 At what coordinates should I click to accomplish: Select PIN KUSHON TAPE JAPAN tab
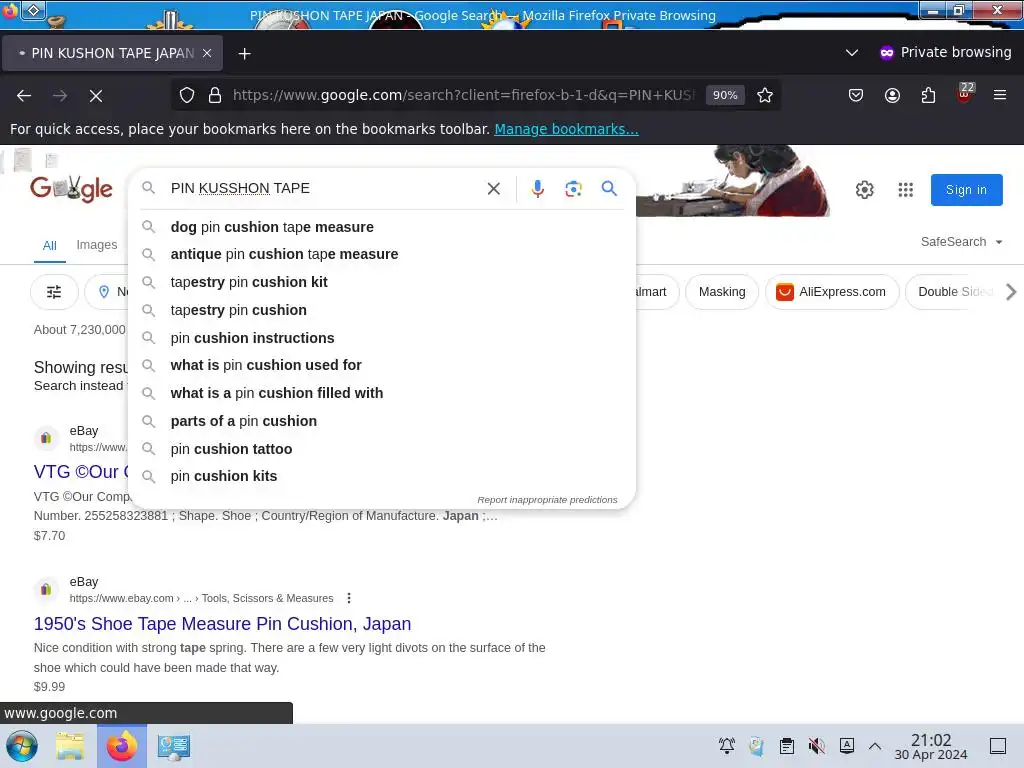pos(112,53)
